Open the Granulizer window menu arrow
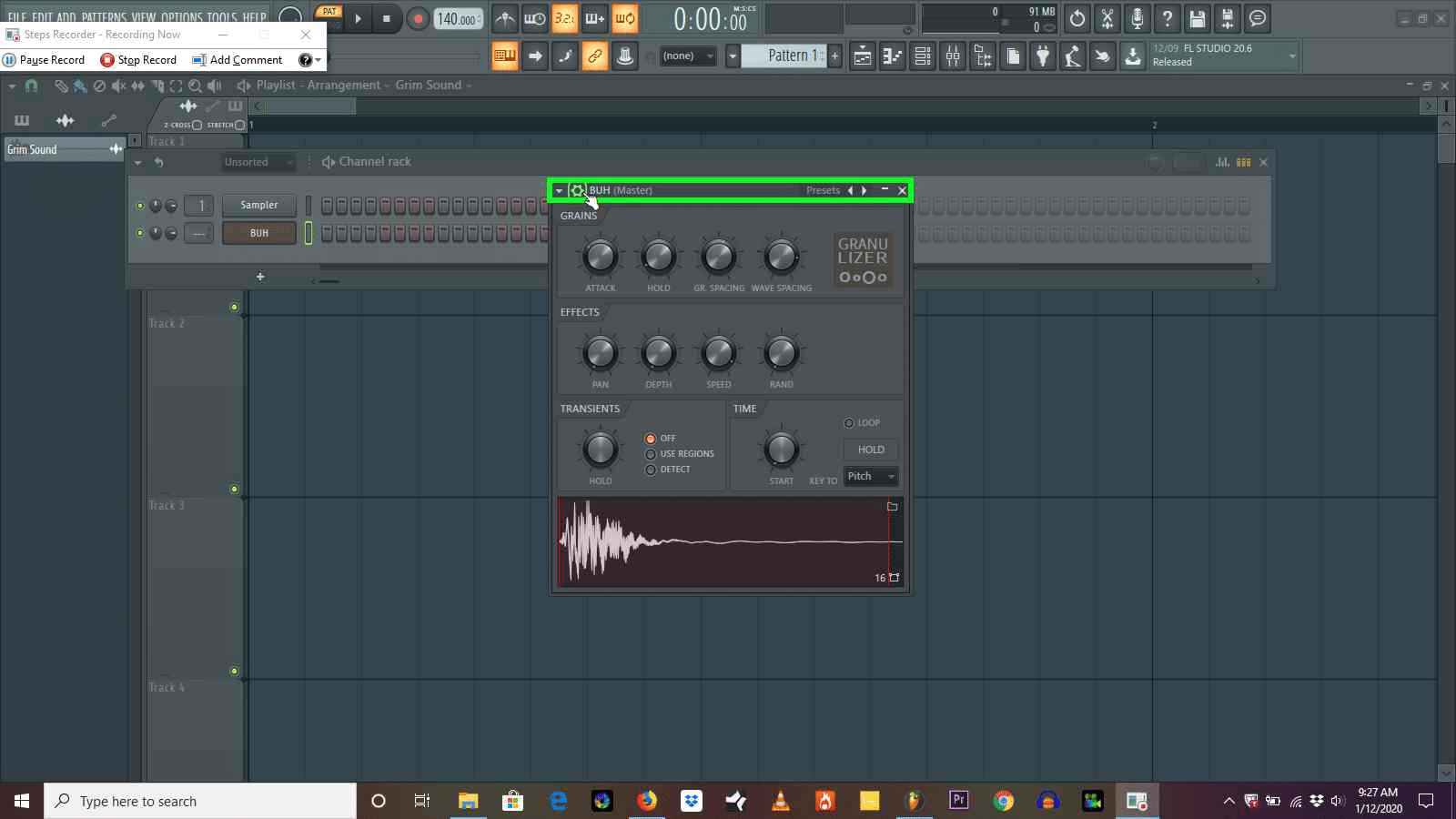This screenshot has width=1456, height=819. (x=559, y=191)
